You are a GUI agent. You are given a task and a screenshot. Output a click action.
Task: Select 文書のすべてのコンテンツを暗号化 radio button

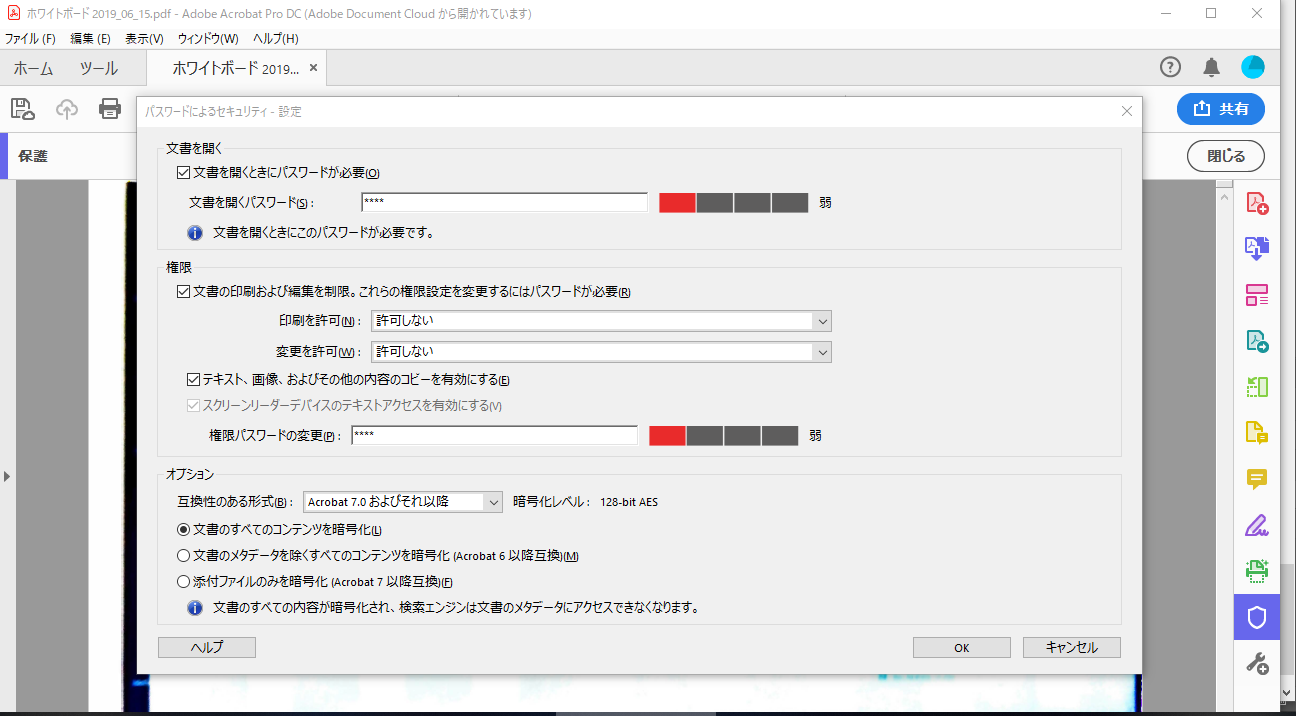click(x=183, y=530)
